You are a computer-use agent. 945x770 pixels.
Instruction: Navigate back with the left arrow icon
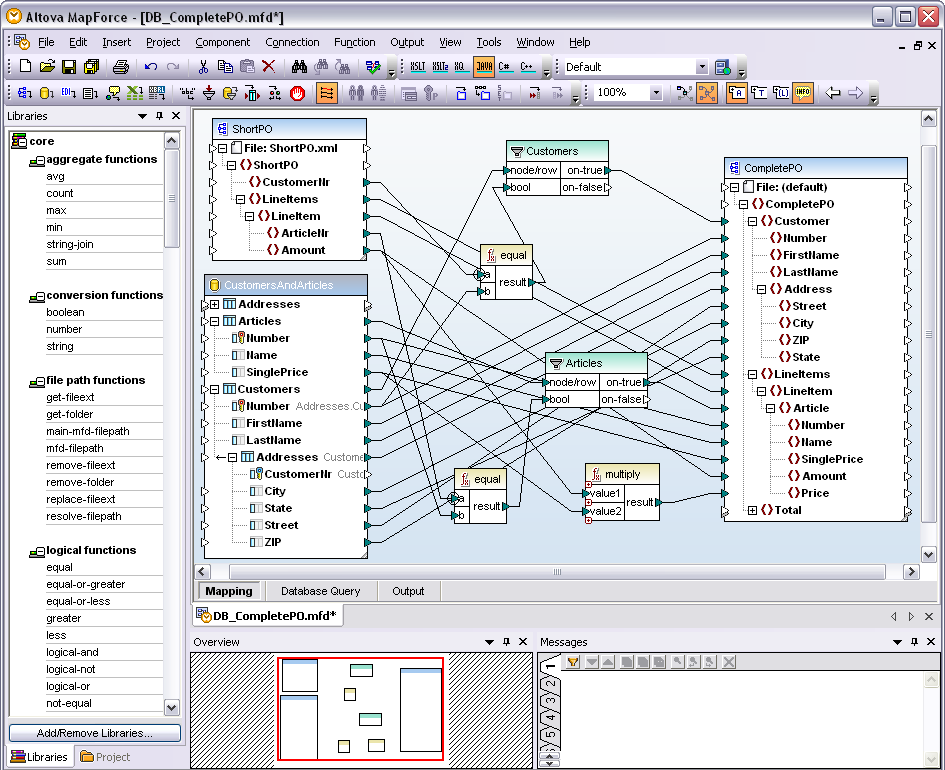click(833, 93)
